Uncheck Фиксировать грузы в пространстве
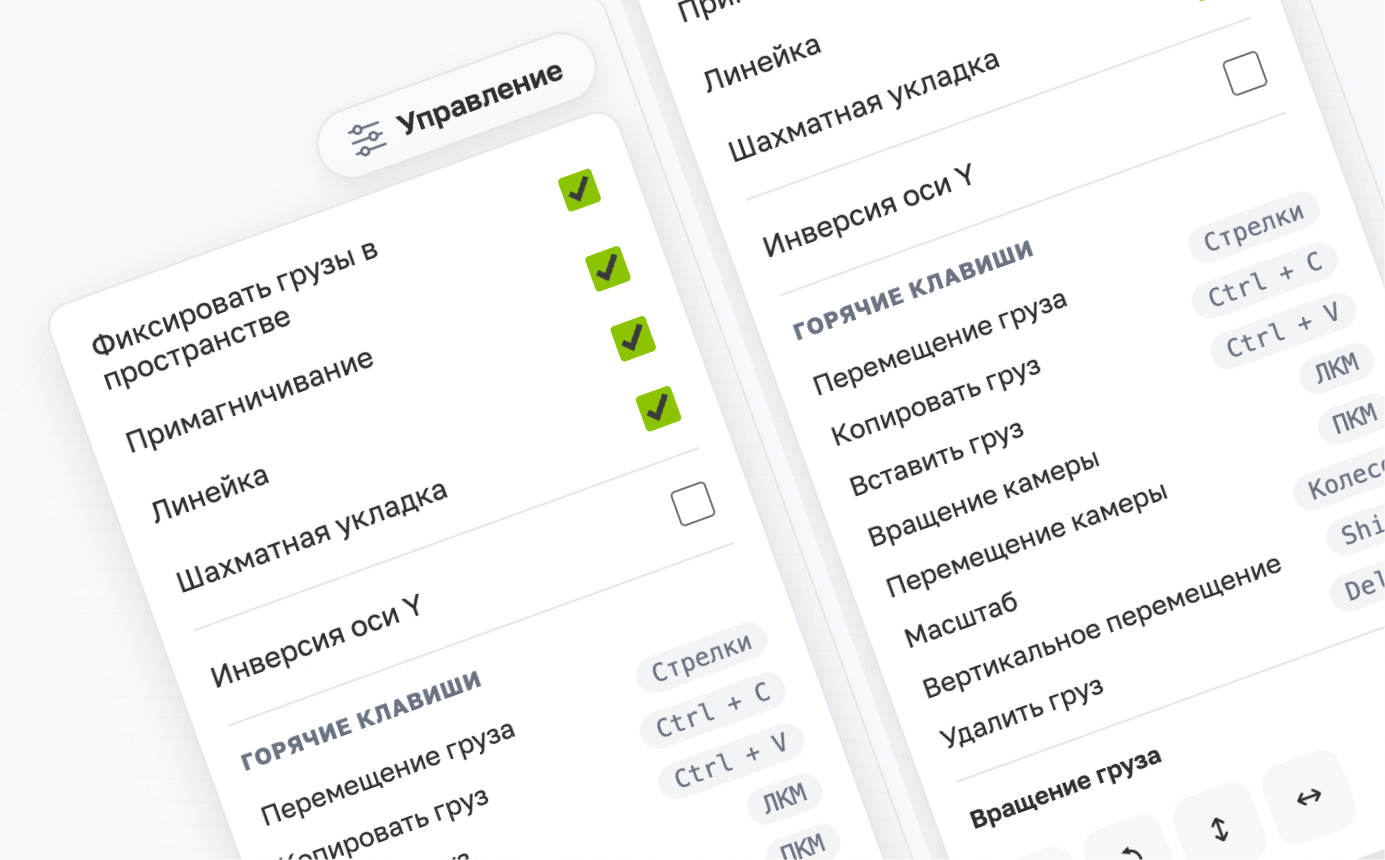The image size is (1385, 860). point(581,188)
